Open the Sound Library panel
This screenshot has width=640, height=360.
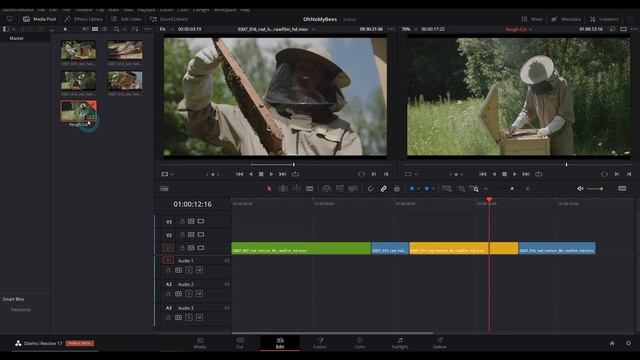169,19
